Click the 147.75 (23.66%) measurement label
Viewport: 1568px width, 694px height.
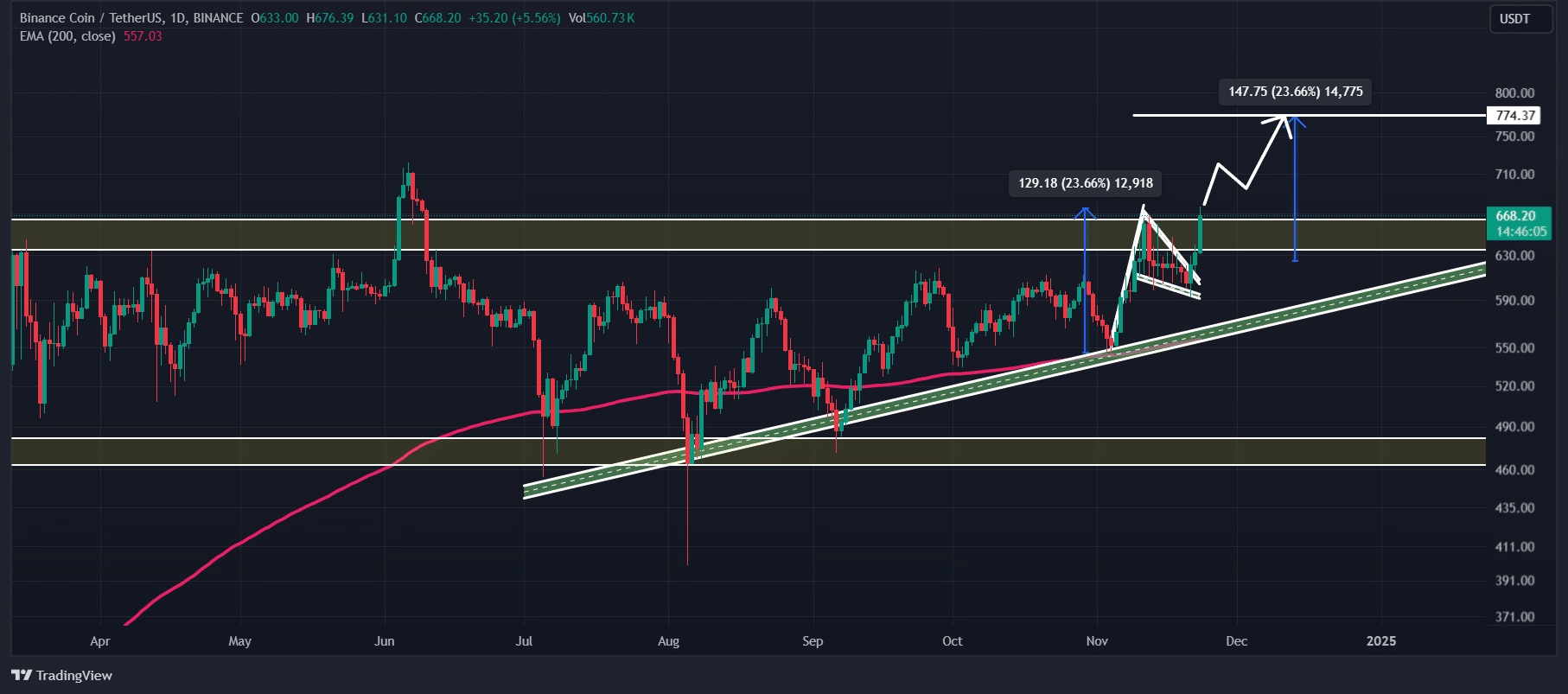click(x=1296, y=92)
